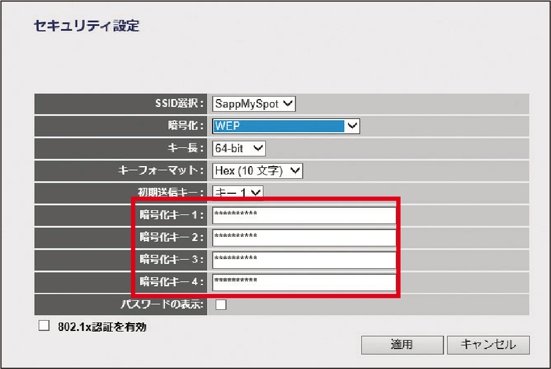Enable the パスワードの表示 checkbox

(221, 304)
